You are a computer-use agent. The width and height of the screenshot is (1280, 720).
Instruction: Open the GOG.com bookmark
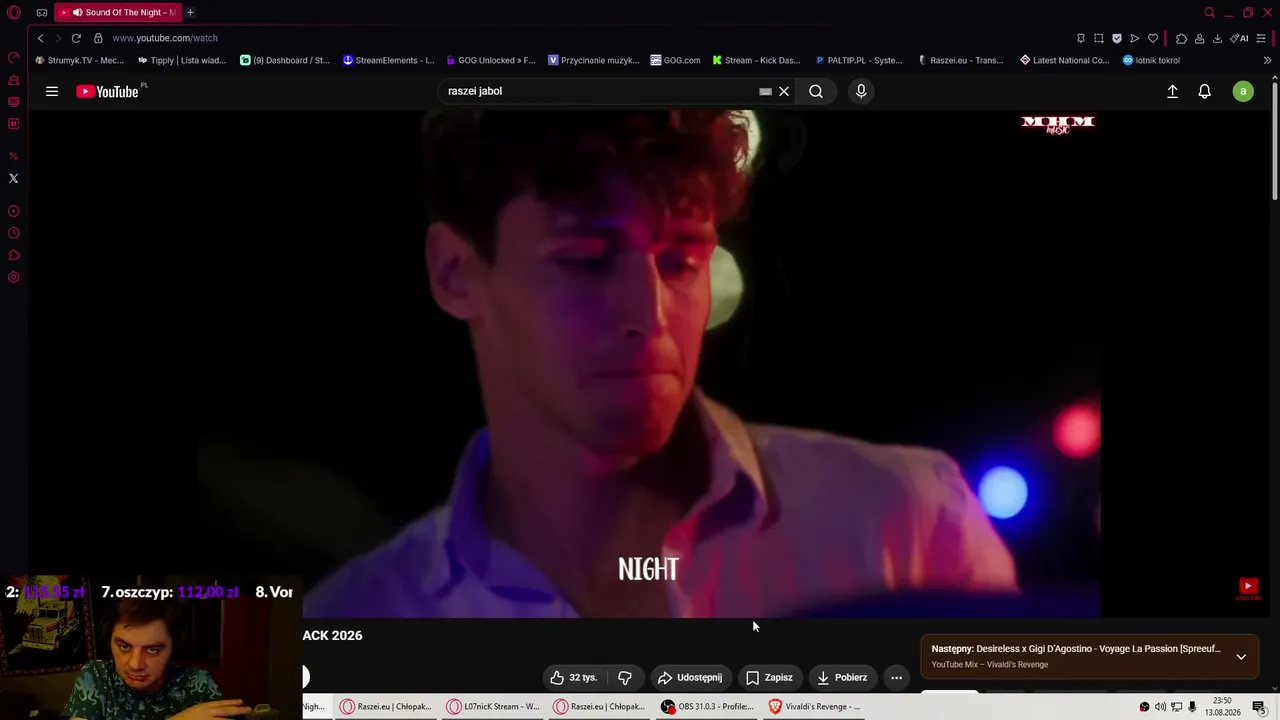pos(675,60)
